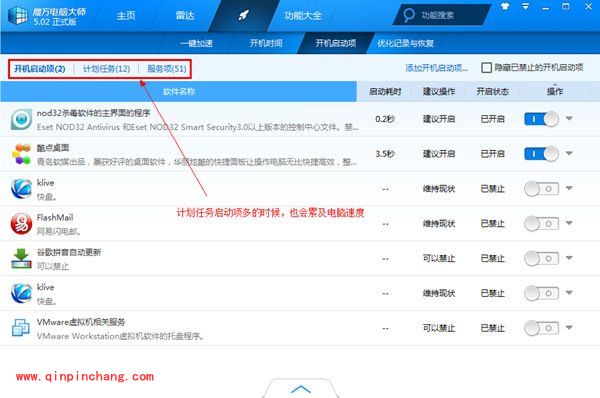The height and width of the screenshot is (398, 600).
Task: Expand the bottom panel up-arrow
Action: pos(301,389)
